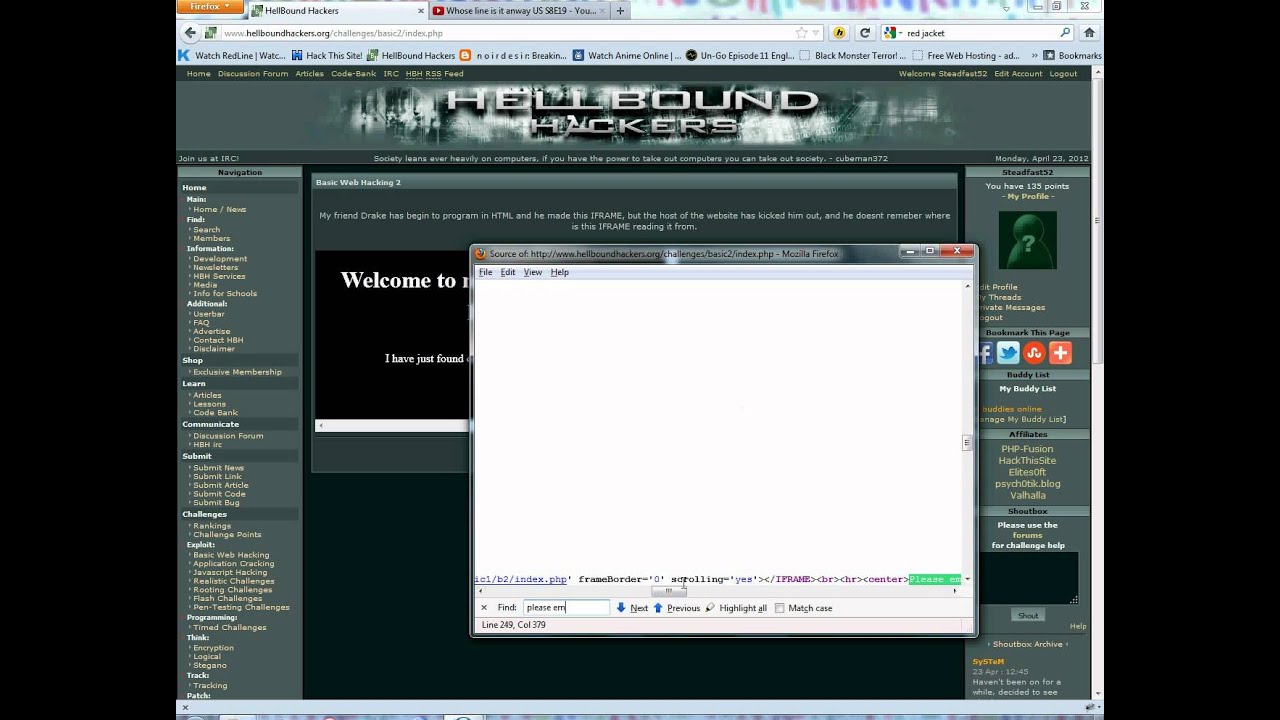Click the search magnifier in search box

pos(1065,33)
